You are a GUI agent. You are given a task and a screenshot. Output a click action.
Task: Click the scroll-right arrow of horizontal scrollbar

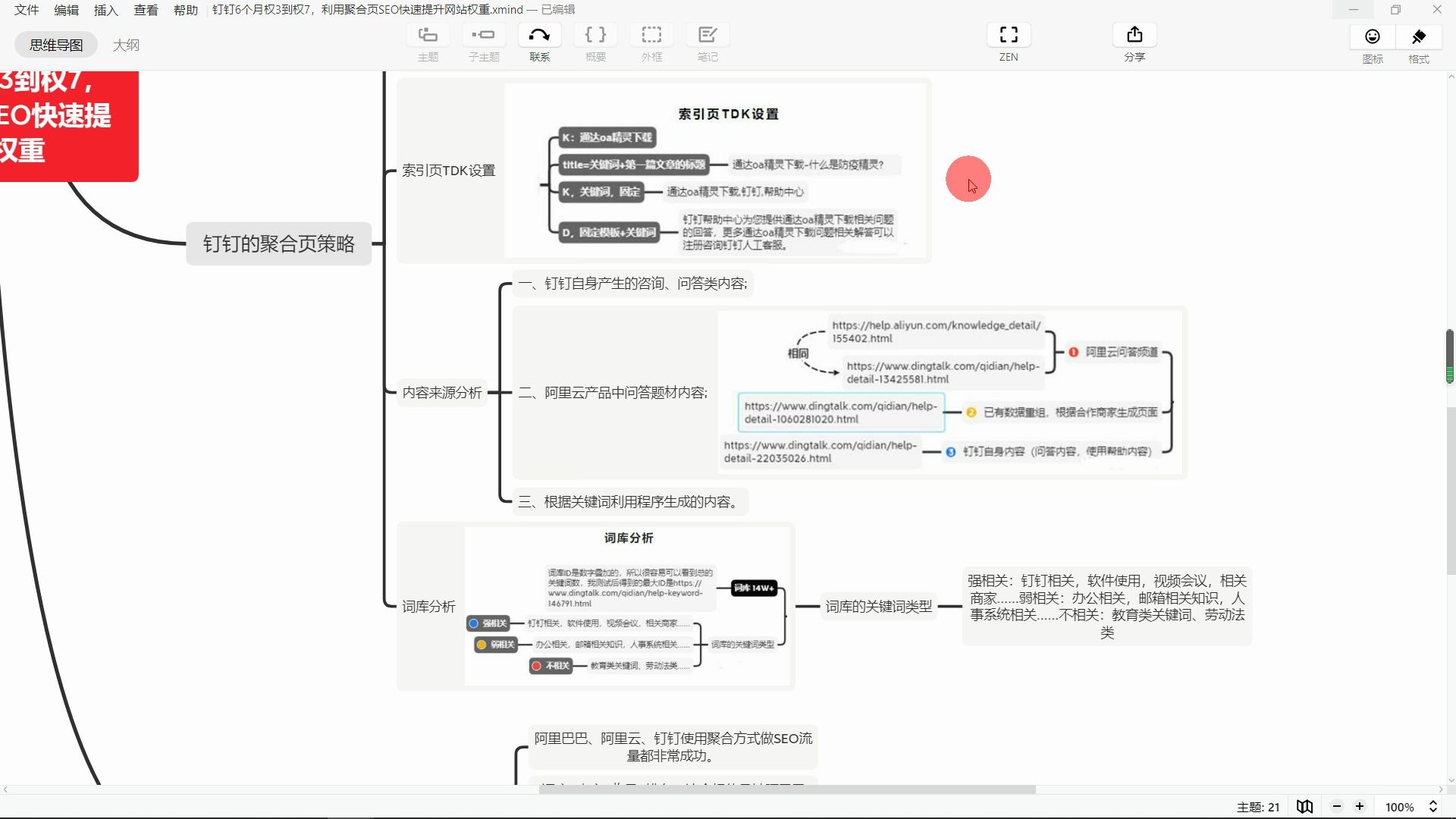tap(1441, 789)
